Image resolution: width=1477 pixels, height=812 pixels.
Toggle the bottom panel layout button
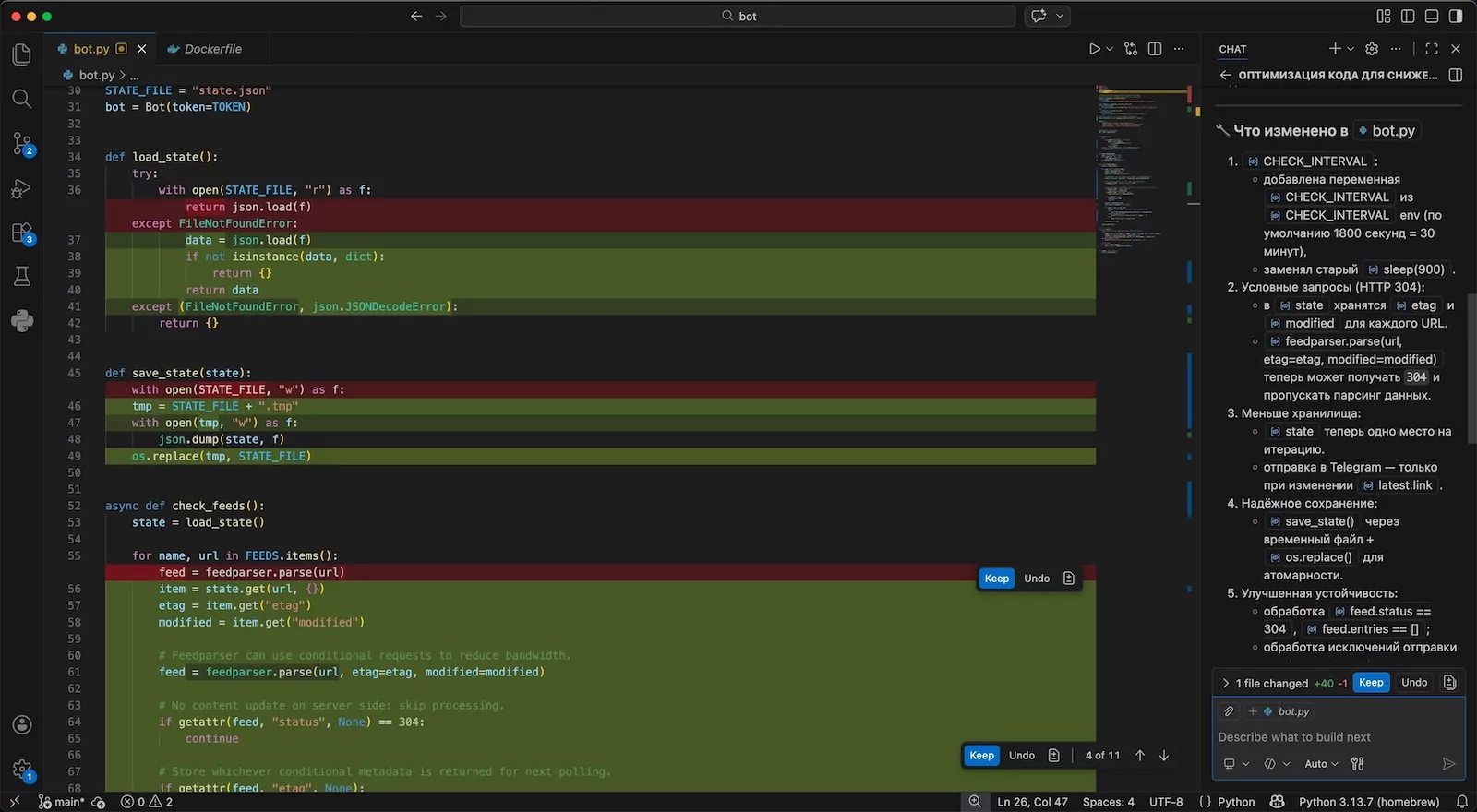[x=1432, y=17]
